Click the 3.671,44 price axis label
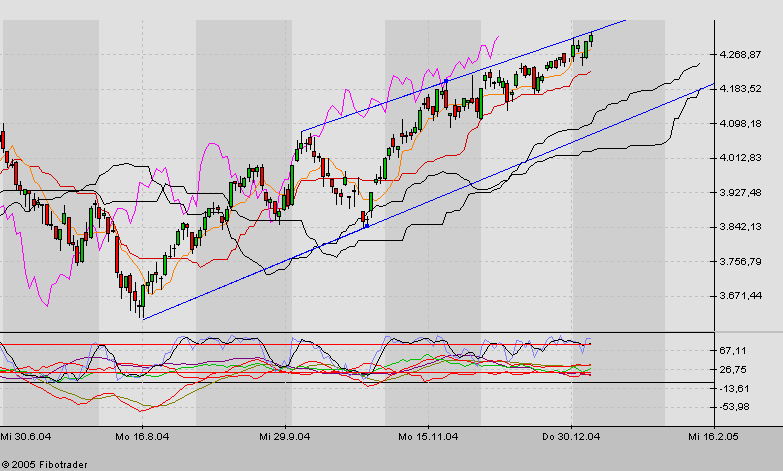The height and width of the screenshot is (471, 783). tap(741, 296)
